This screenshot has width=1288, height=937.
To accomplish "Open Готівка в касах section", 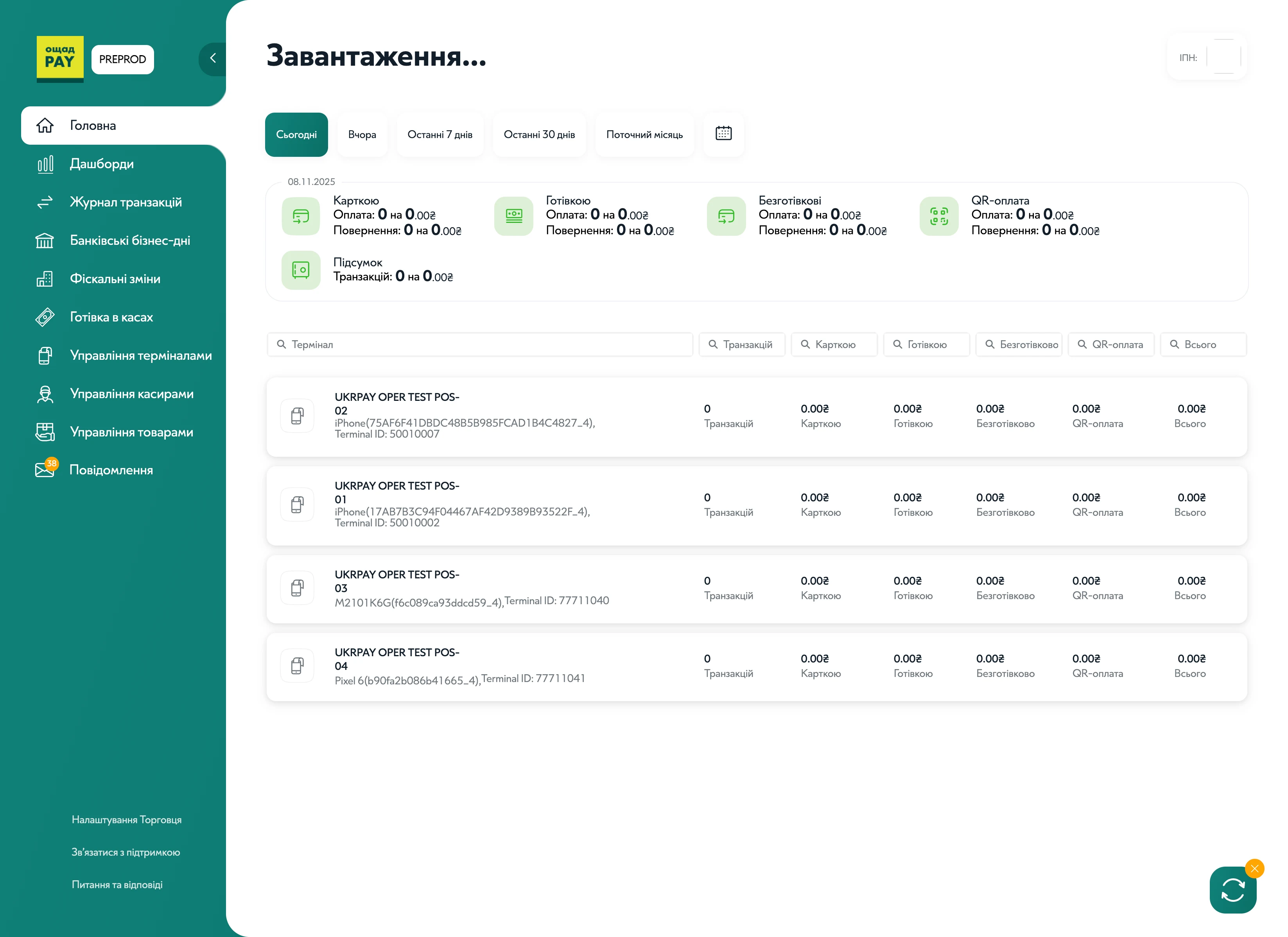I will point(45,317).
